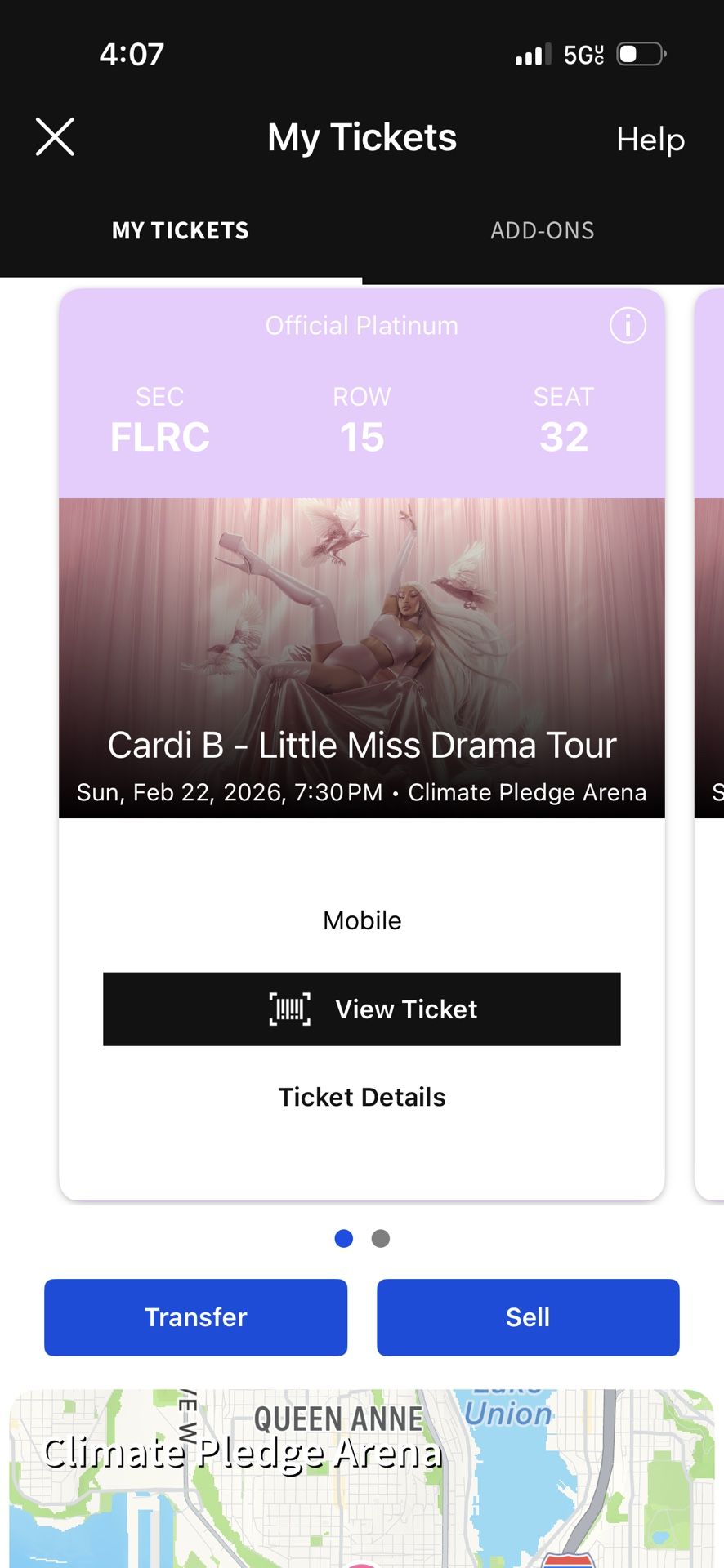Open Help in the top right corner
This screenshot has height=1568, width=724.
650,139
